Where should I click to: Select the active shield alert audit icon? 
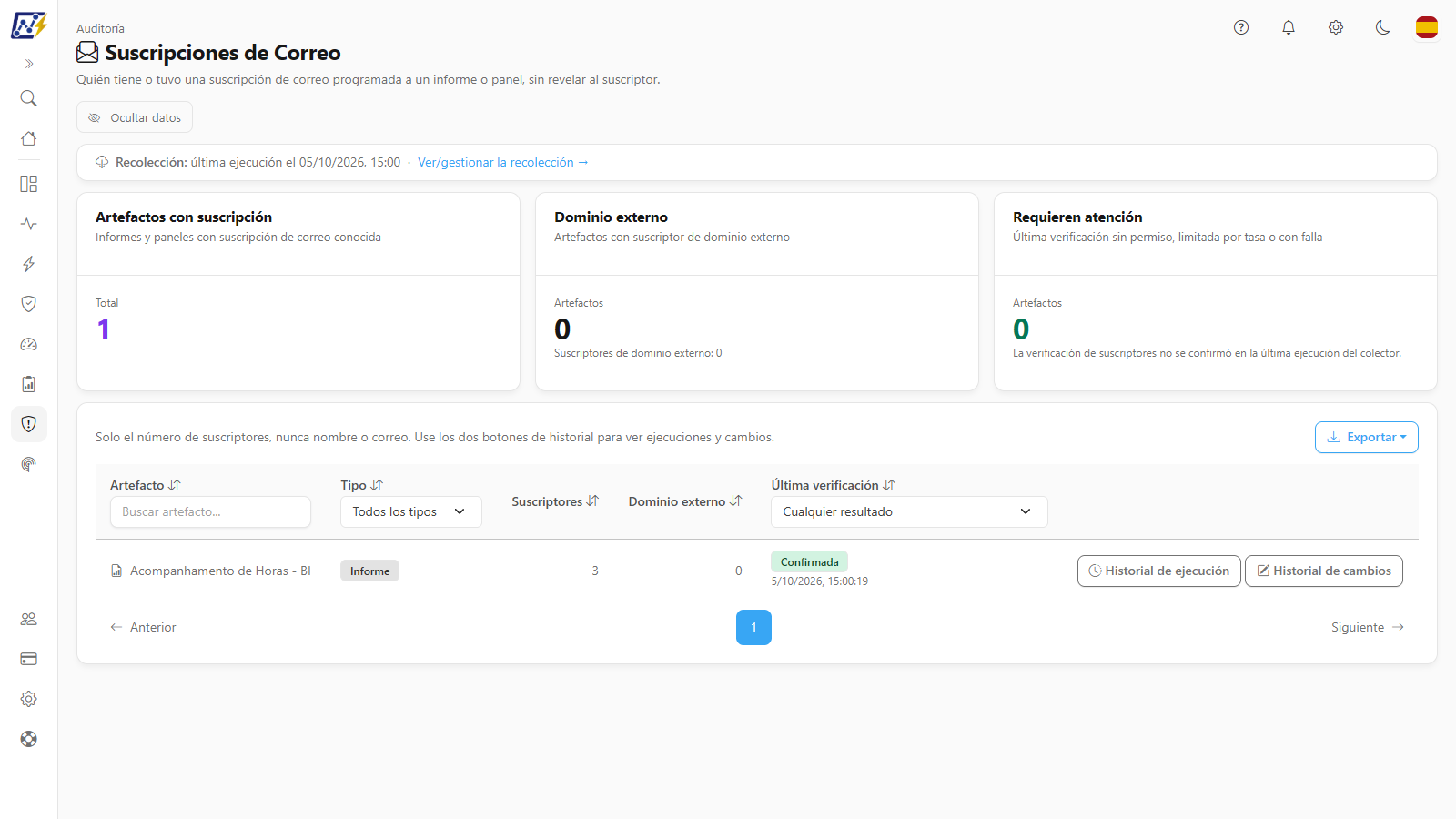(29, 424)
